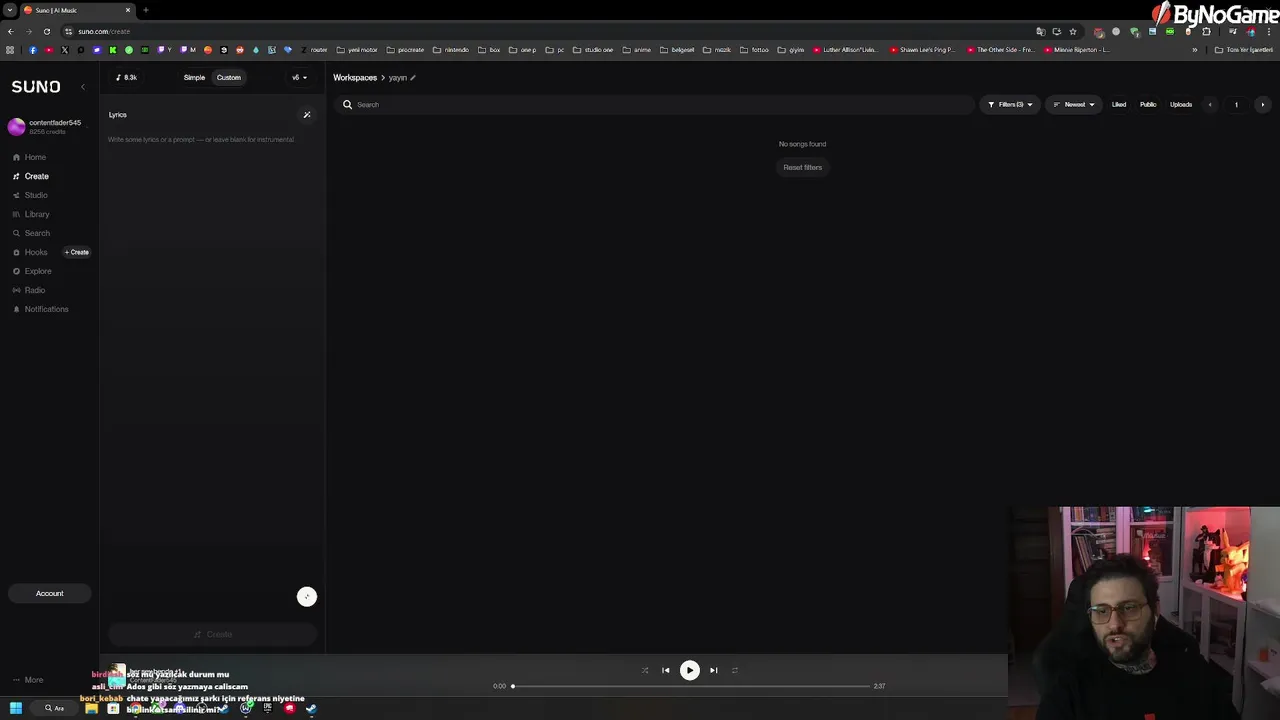Open Notifications in the sidebar
Screen dimensions: 1280x720
40,309
